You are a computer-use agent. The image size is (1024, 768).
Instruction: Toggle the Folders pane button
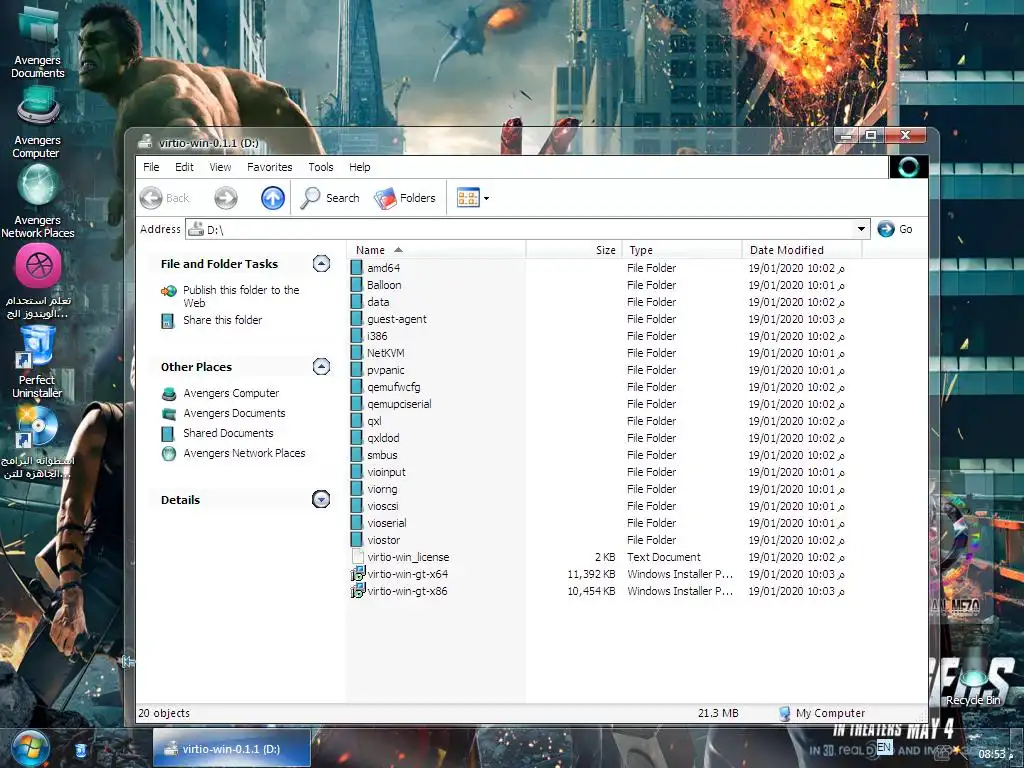(x=405, y=198)
